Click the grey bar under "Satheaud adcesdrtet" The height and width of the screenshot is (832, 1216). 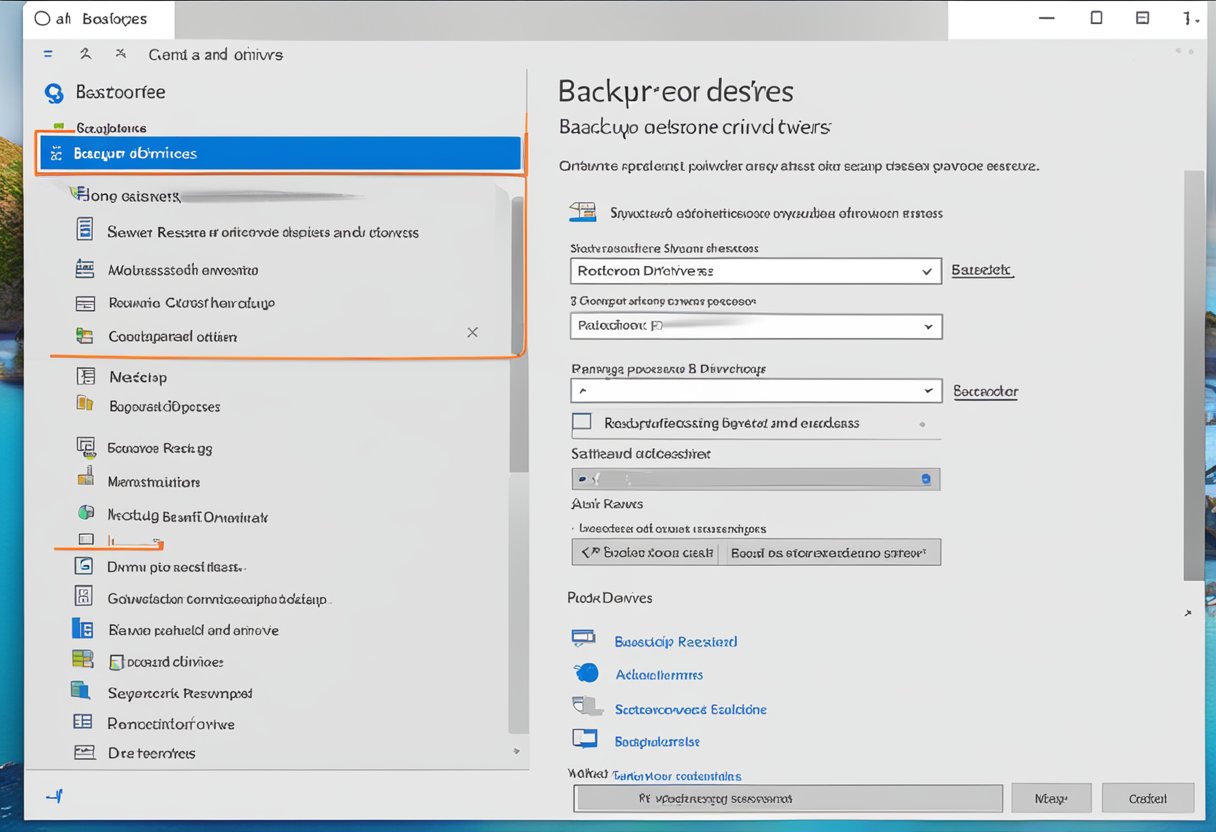755,480
